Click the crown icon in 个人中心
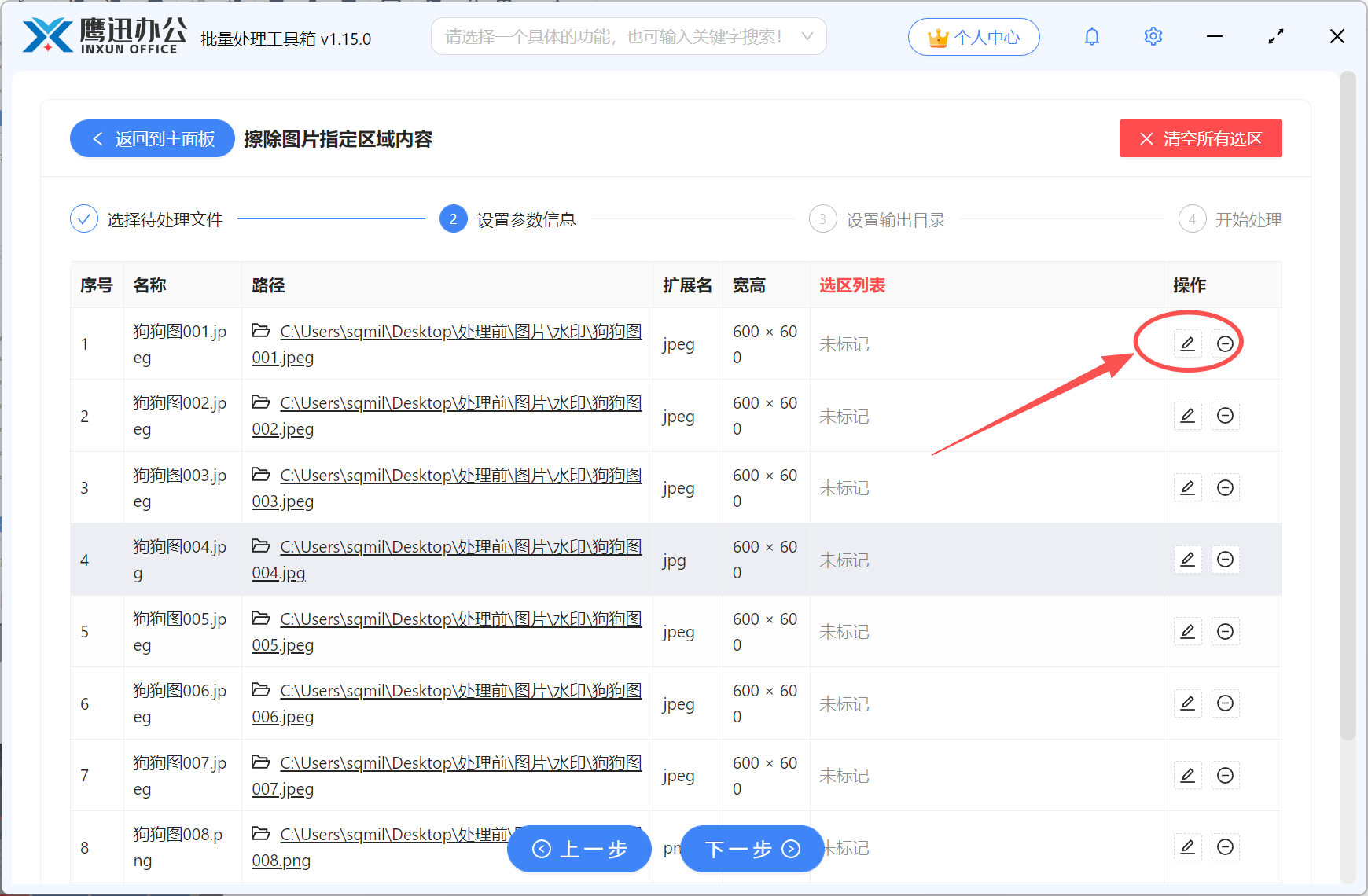This screenshot has width=1368, height=896. [936, 36]
